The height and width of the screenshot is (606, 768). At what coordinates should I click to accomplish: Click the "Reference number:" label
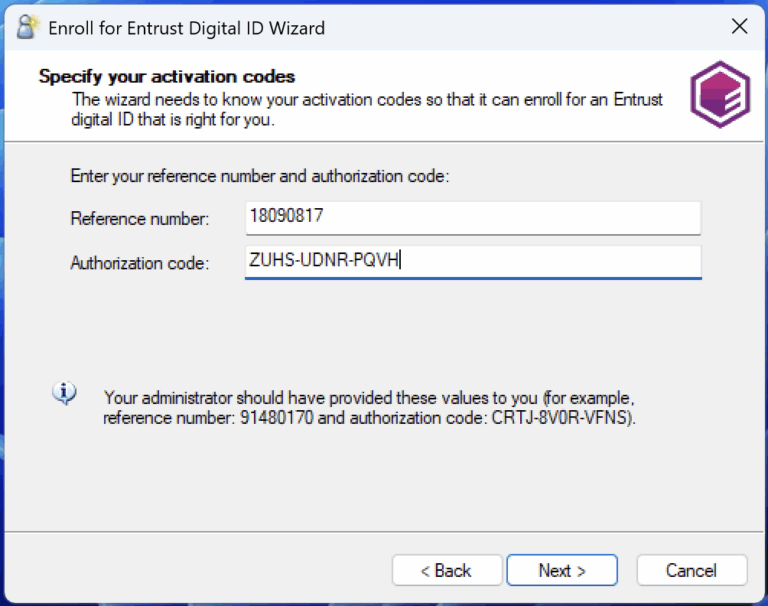tap(140, 219)
